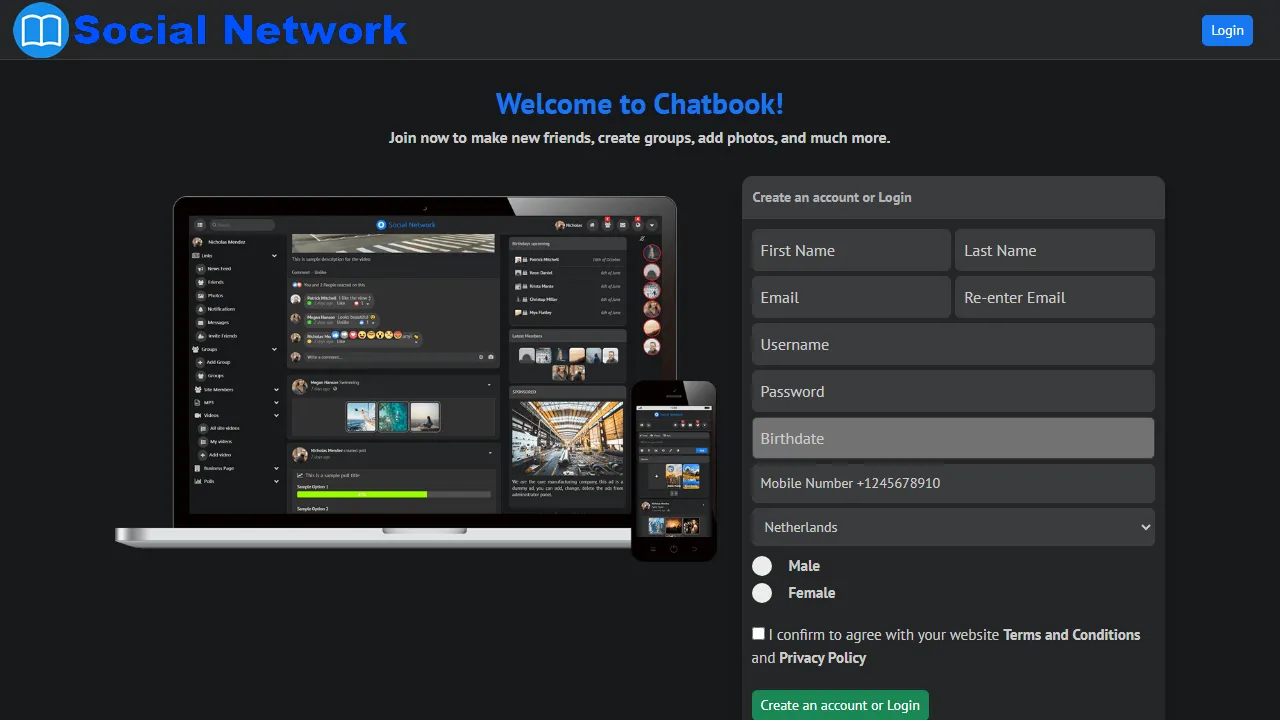
Task: Select the News Feed icon in the sidebar
Action: coord(200,269)
